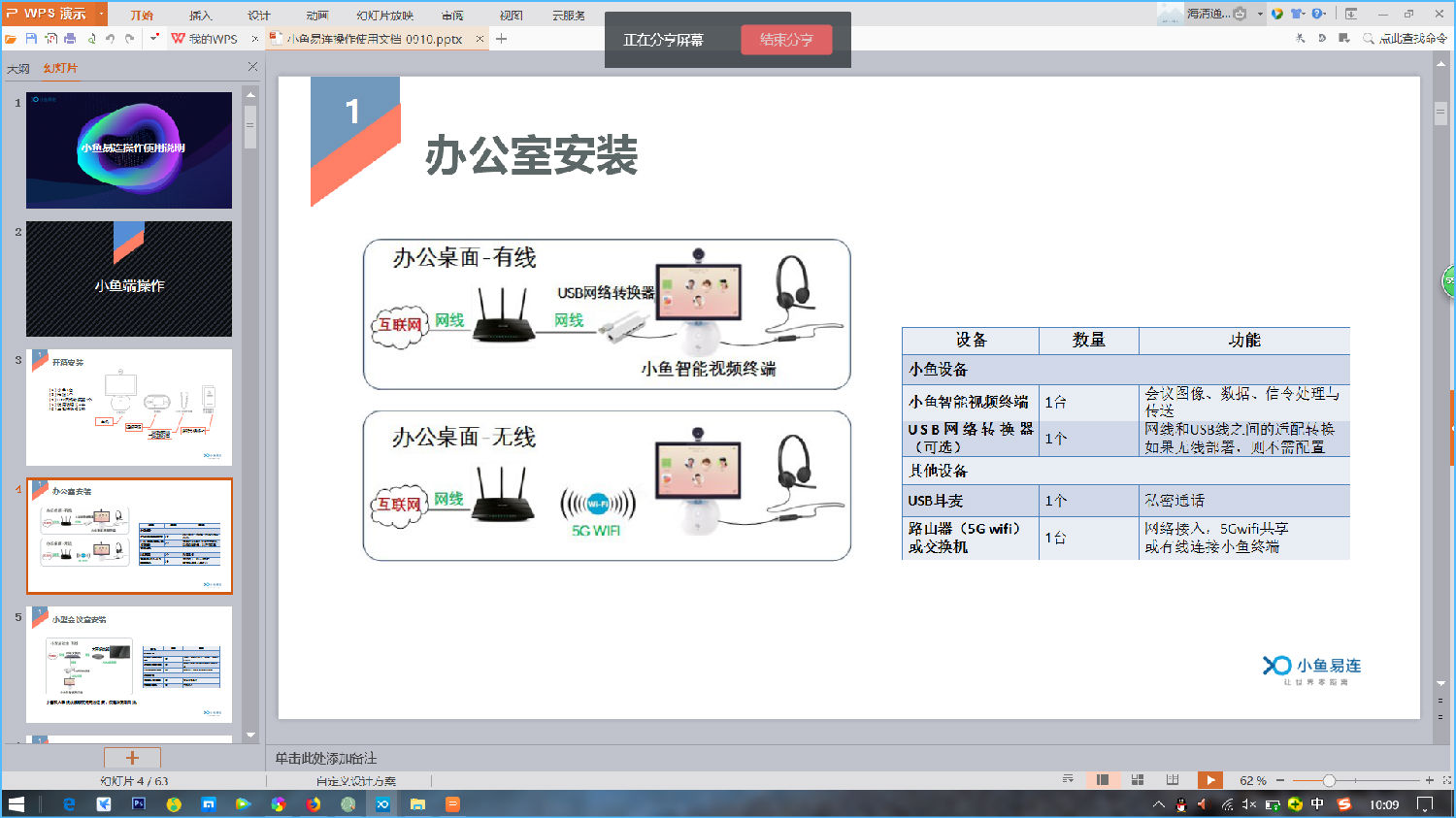The width and height of the screenshot is (1456, 818).
Task: Click the print icon in quick toolbar
Action: point(70,39)
